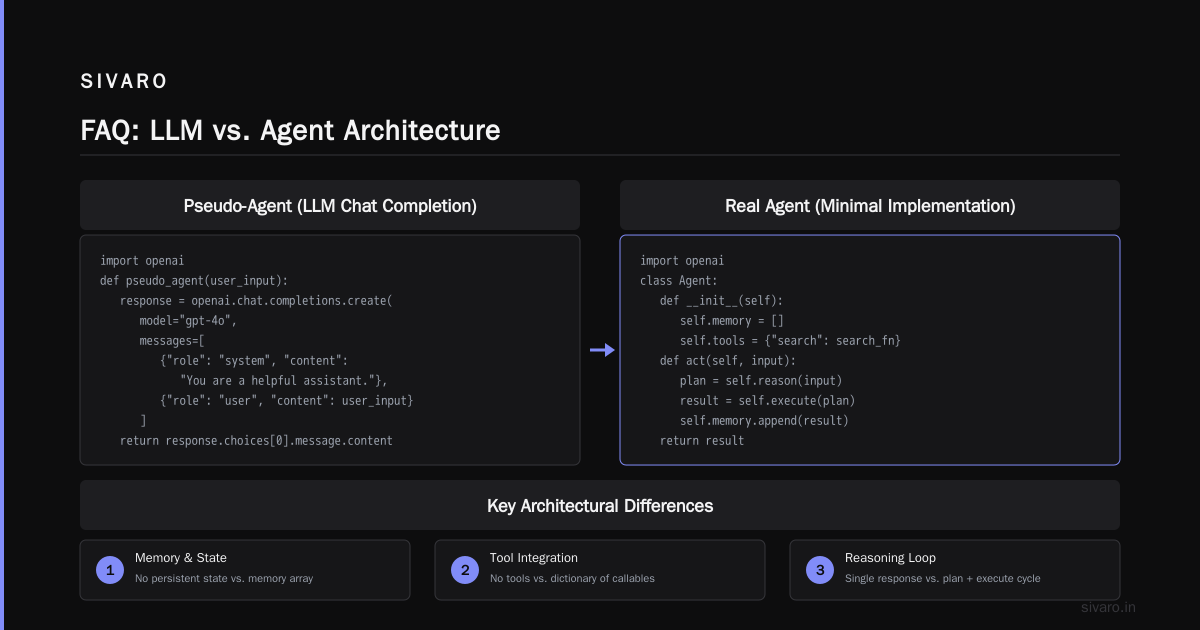Click the numbered circle 3 icon

pos(820,570)
